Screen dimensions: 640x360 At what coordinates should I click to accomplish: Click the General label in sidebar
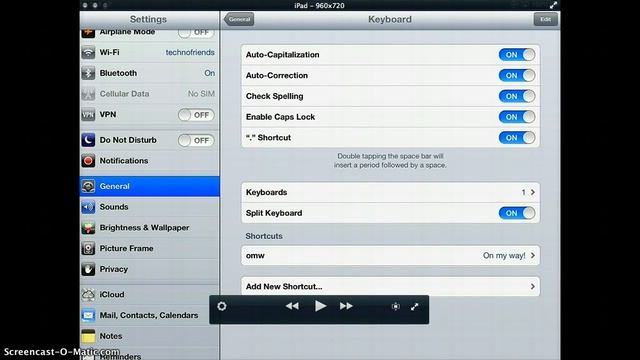114,186
